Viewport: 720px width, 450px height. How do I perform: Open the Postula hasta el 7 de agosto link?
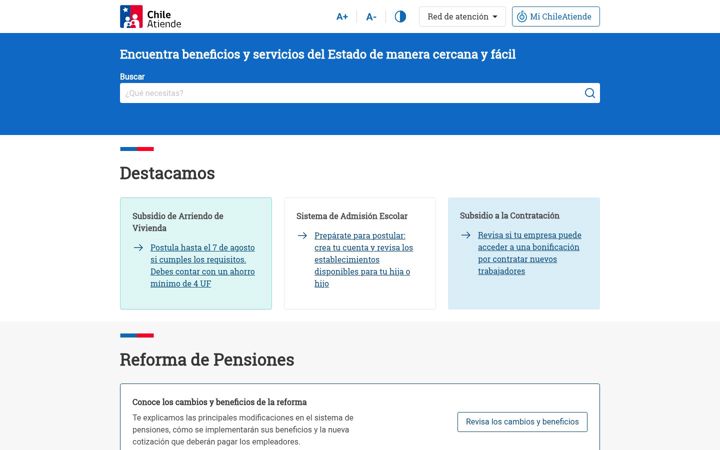point(202,265)
